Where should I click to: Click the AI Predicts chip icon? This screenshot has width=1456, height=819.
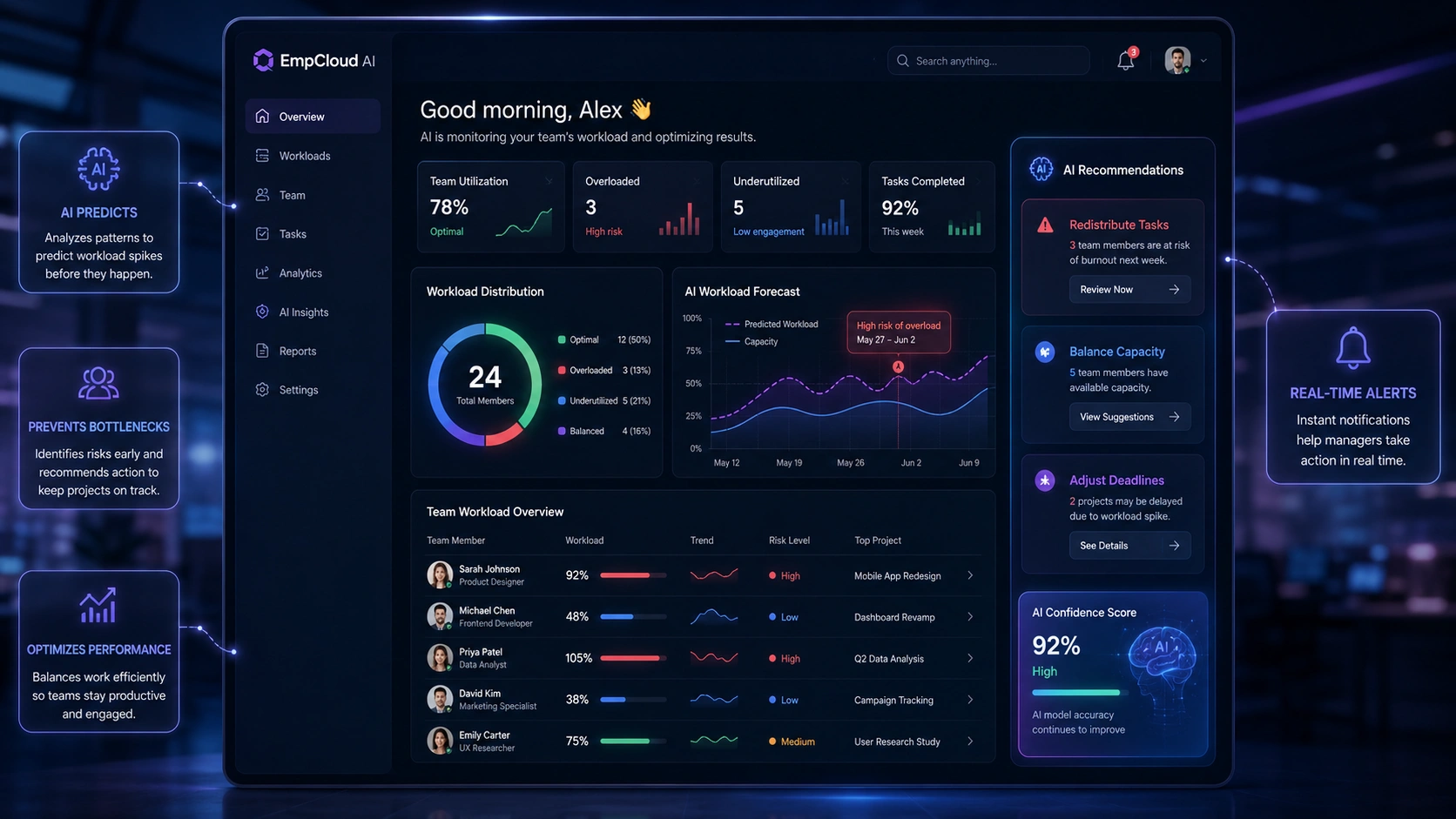tap(98, 169)
